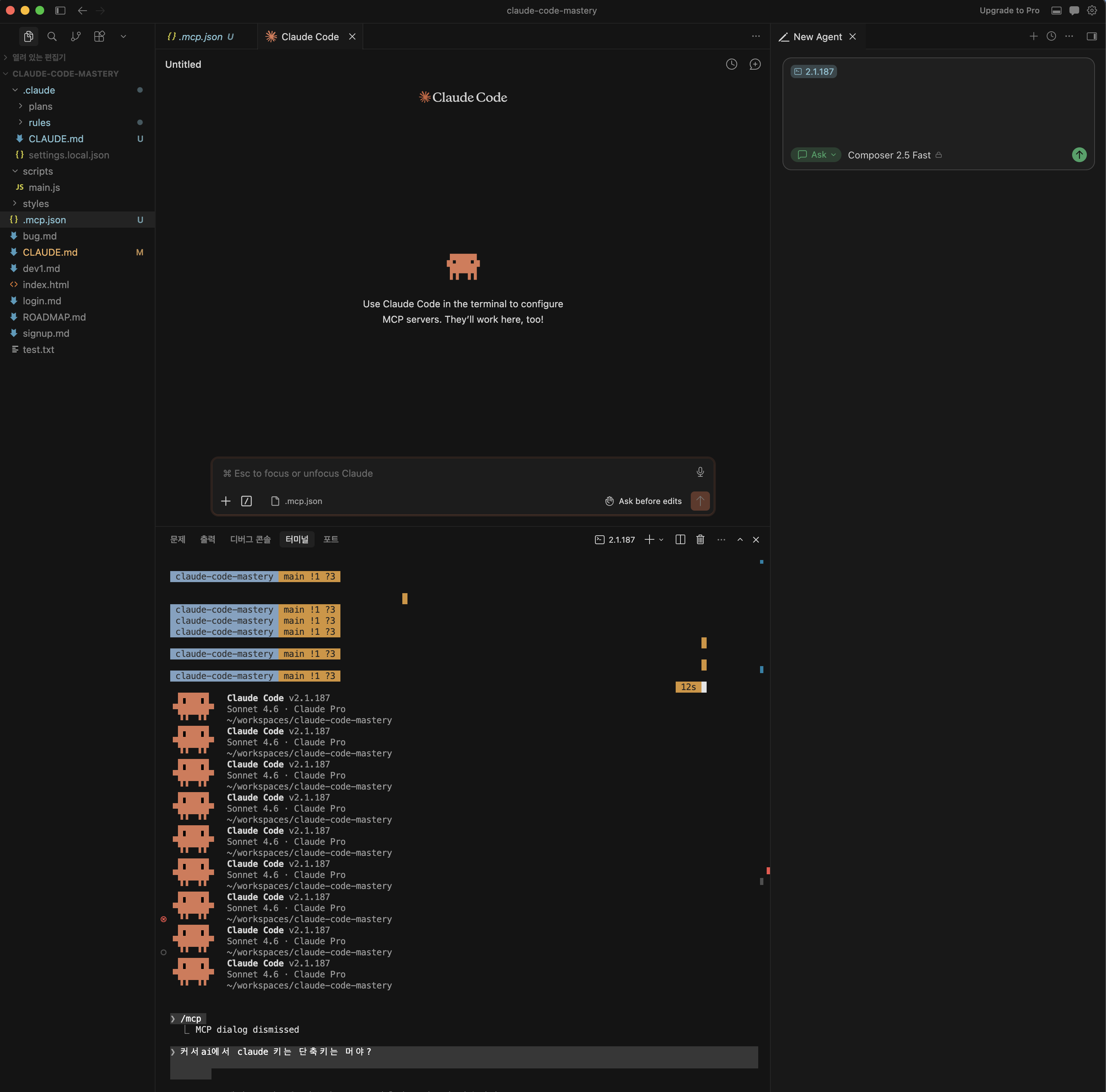
Task: Open the Extensions icon in the sidebar
Action: (99, 36)
